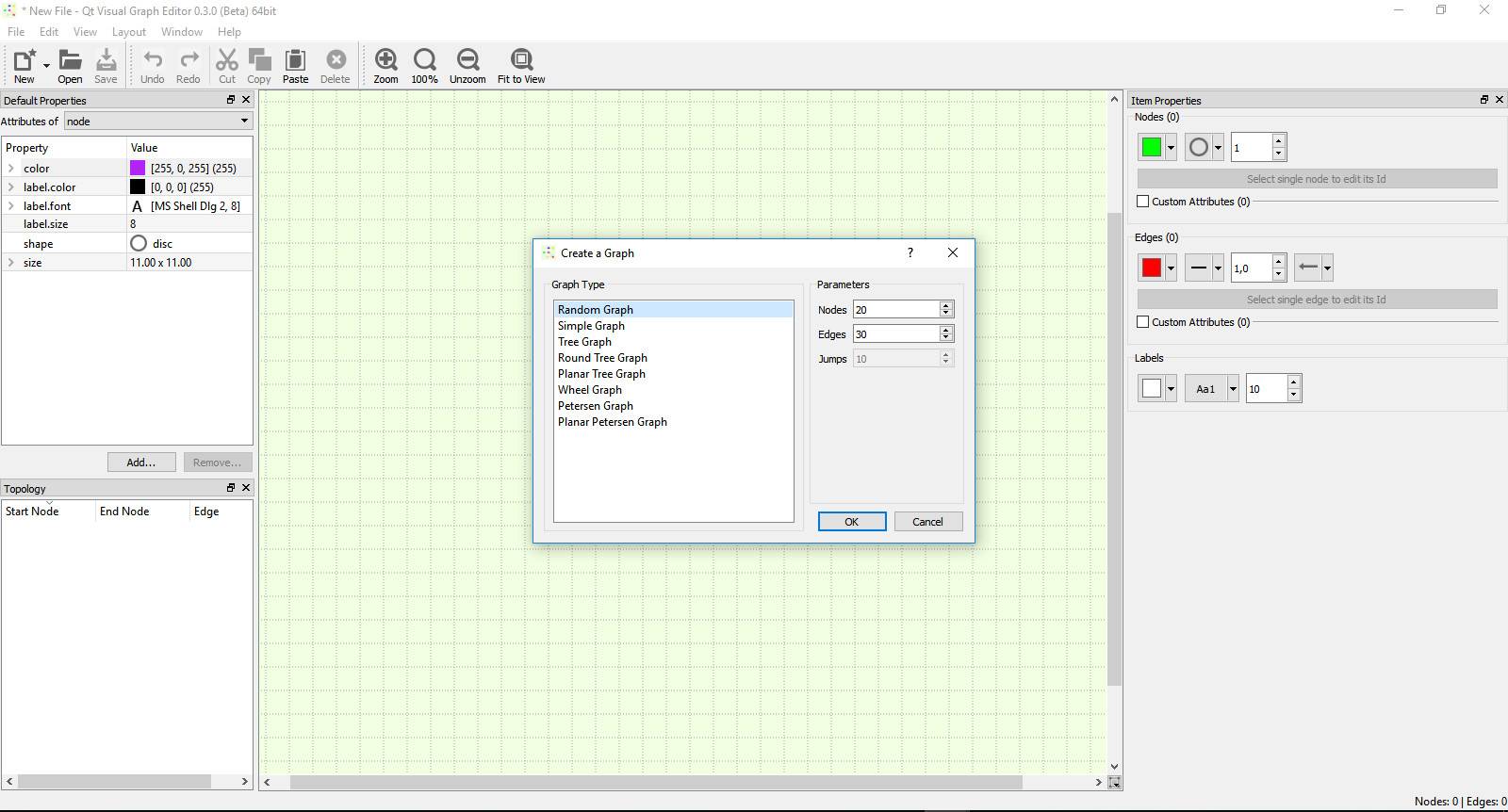Reset zoom with the 100% icon

pyautogui.click(x=425, y=60)
